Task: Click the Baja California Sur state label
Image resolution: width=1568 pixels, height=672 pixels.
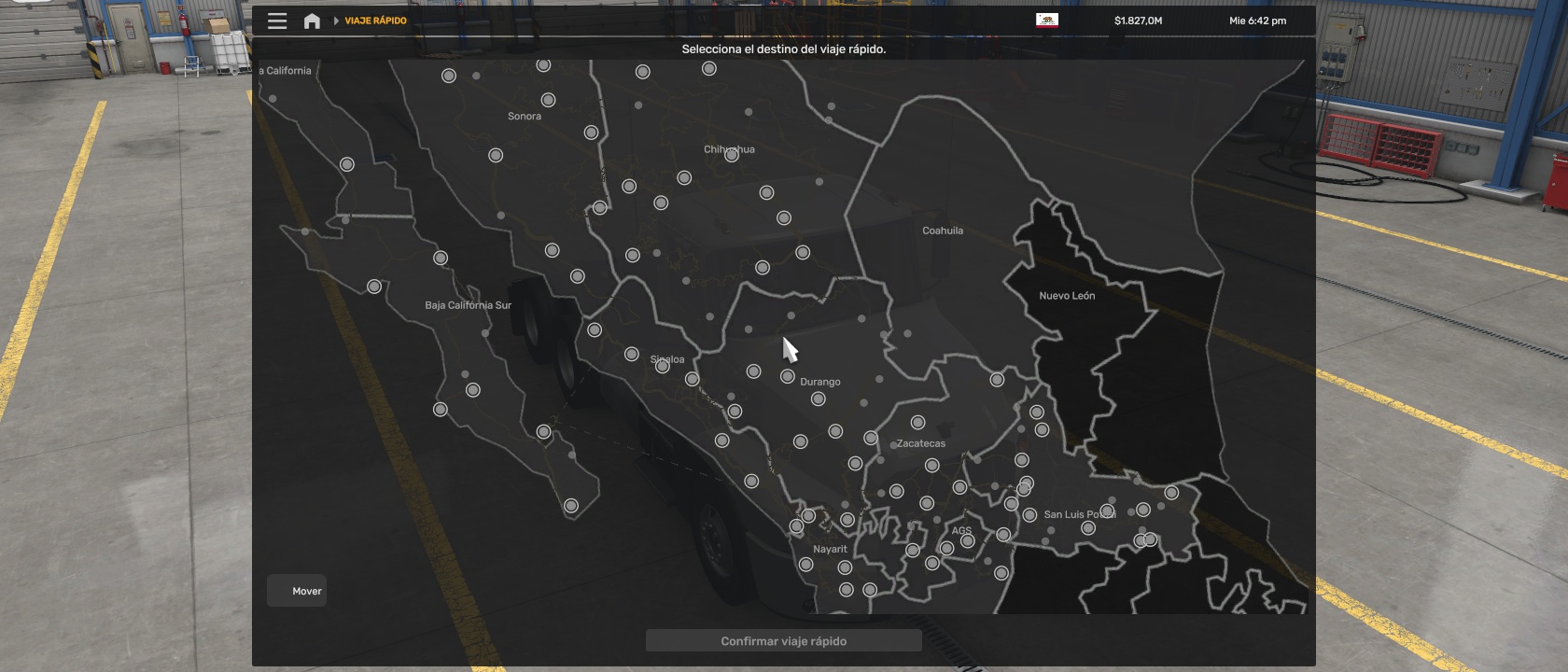Action: 468,305
